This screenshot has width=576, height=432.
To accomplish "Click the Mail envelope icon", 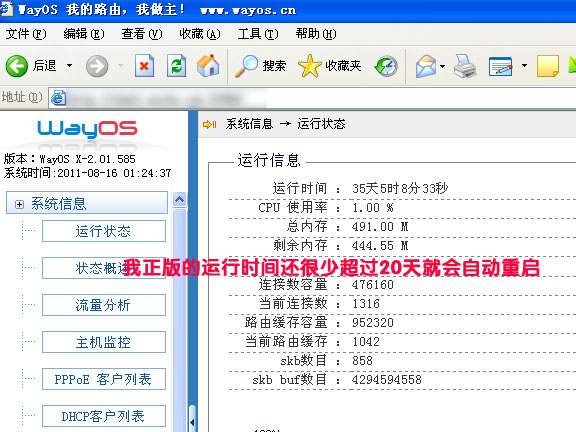I will coord(426,66).
